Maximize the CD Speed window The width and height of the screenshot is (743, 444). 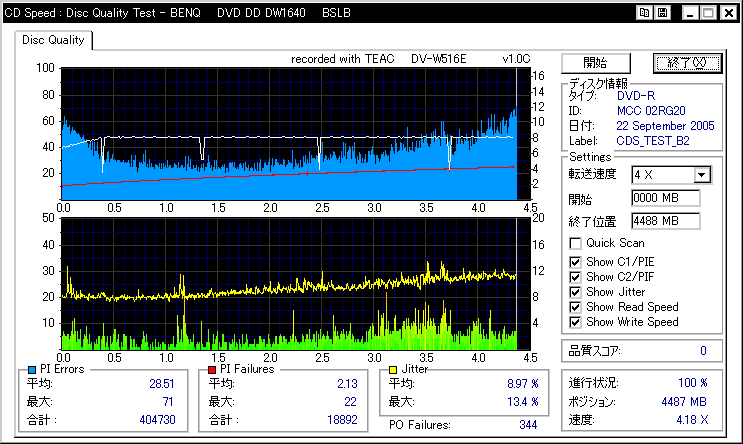click(708, 13)
